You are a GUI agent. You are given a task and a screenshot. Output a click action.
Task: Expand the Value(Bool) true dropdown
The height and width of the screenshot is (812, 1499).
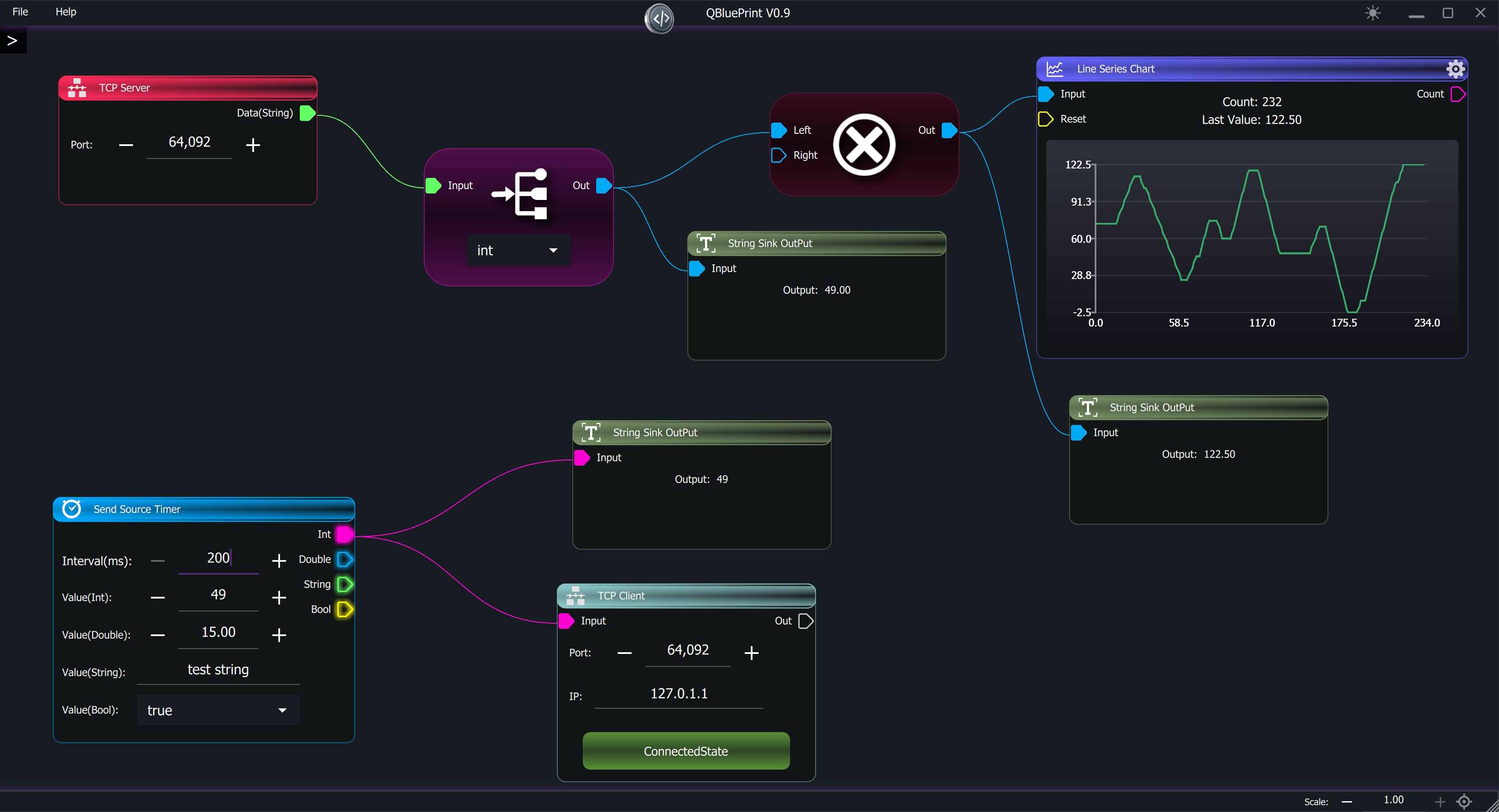click(x=218, y=710)
